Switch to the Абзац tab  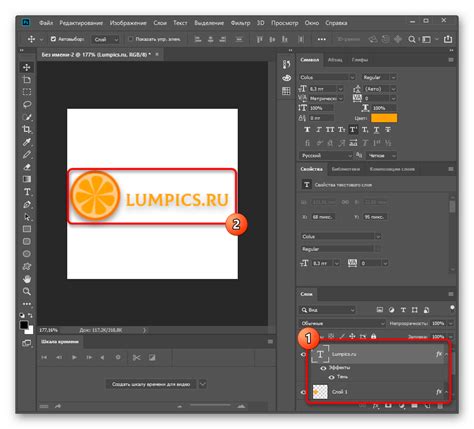click(335, 60)
